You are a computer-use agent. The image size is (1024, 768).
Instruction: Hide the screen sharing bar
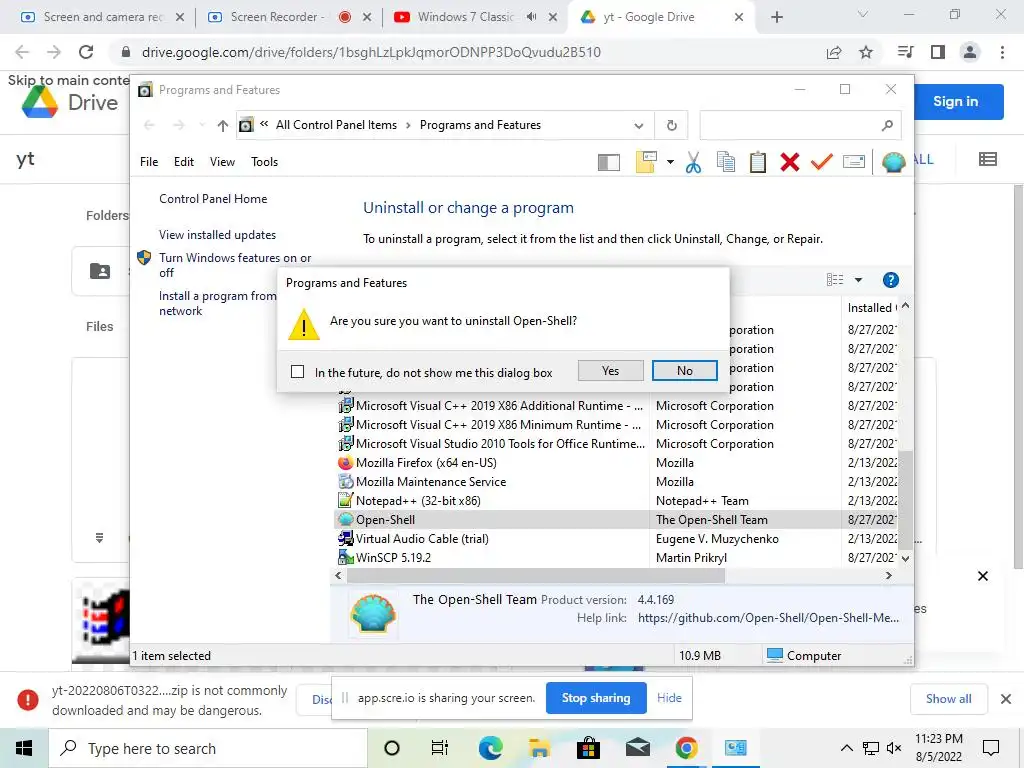coord(669,697)
